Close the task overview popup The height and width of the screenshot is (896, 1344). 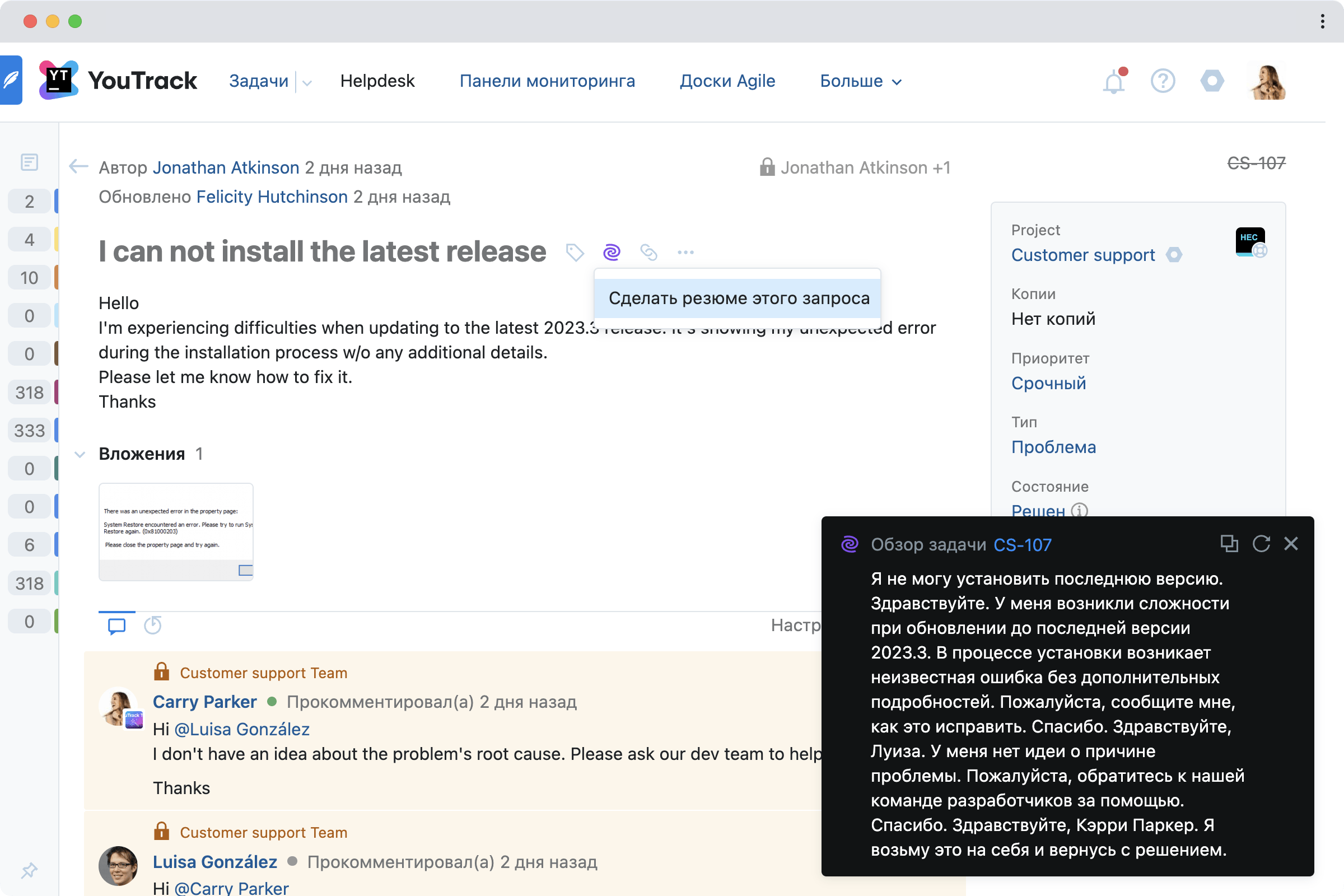click(x=1291, y=543)
